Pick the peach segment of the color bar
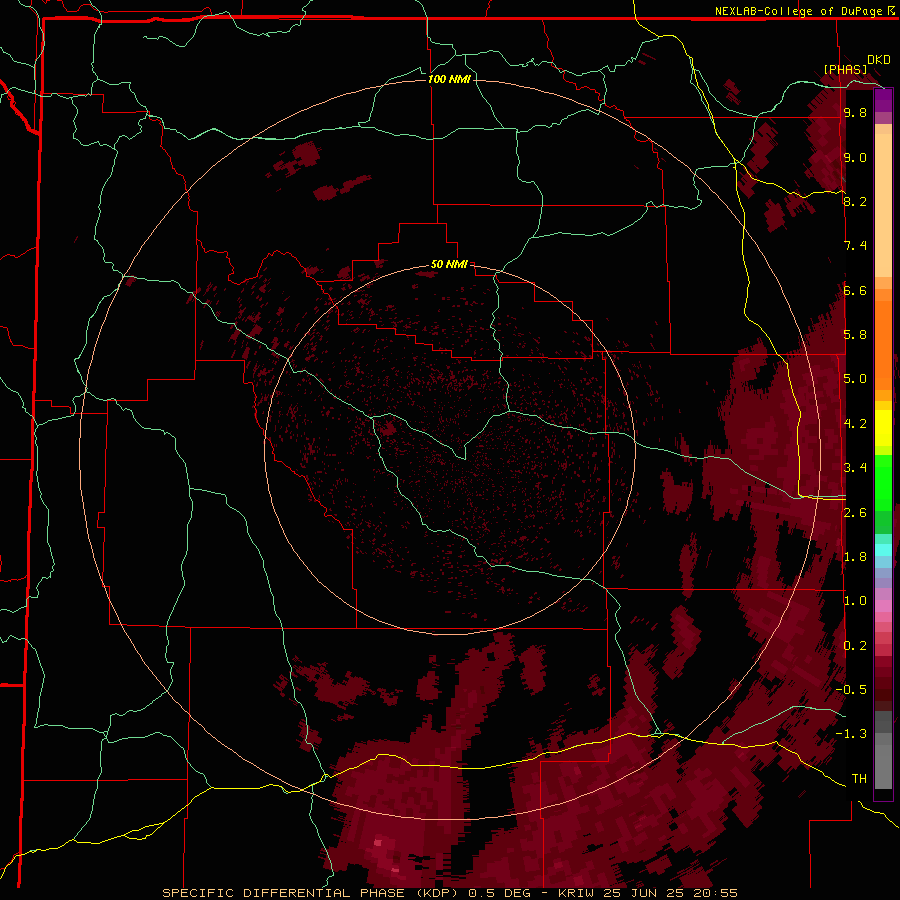900x900 pixels. 883,205
